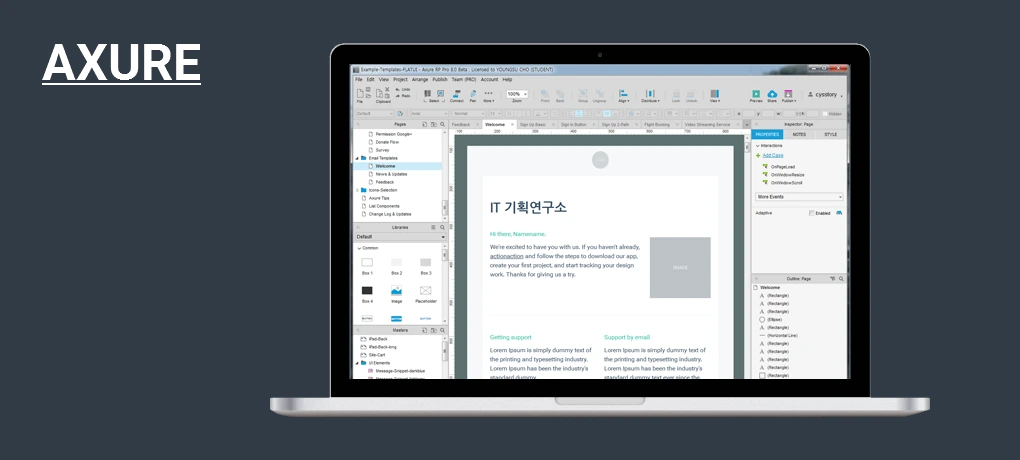Select the OnWindowResize event
The width and height of the screenshot is (1020, 460).
point(787,175)
